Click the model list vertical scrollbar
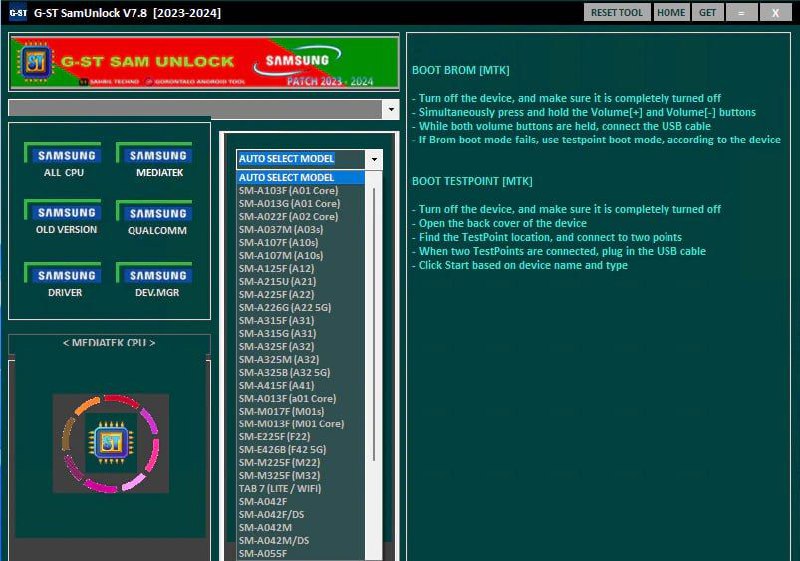The image size is (800, 561). [x=374, y=324]
